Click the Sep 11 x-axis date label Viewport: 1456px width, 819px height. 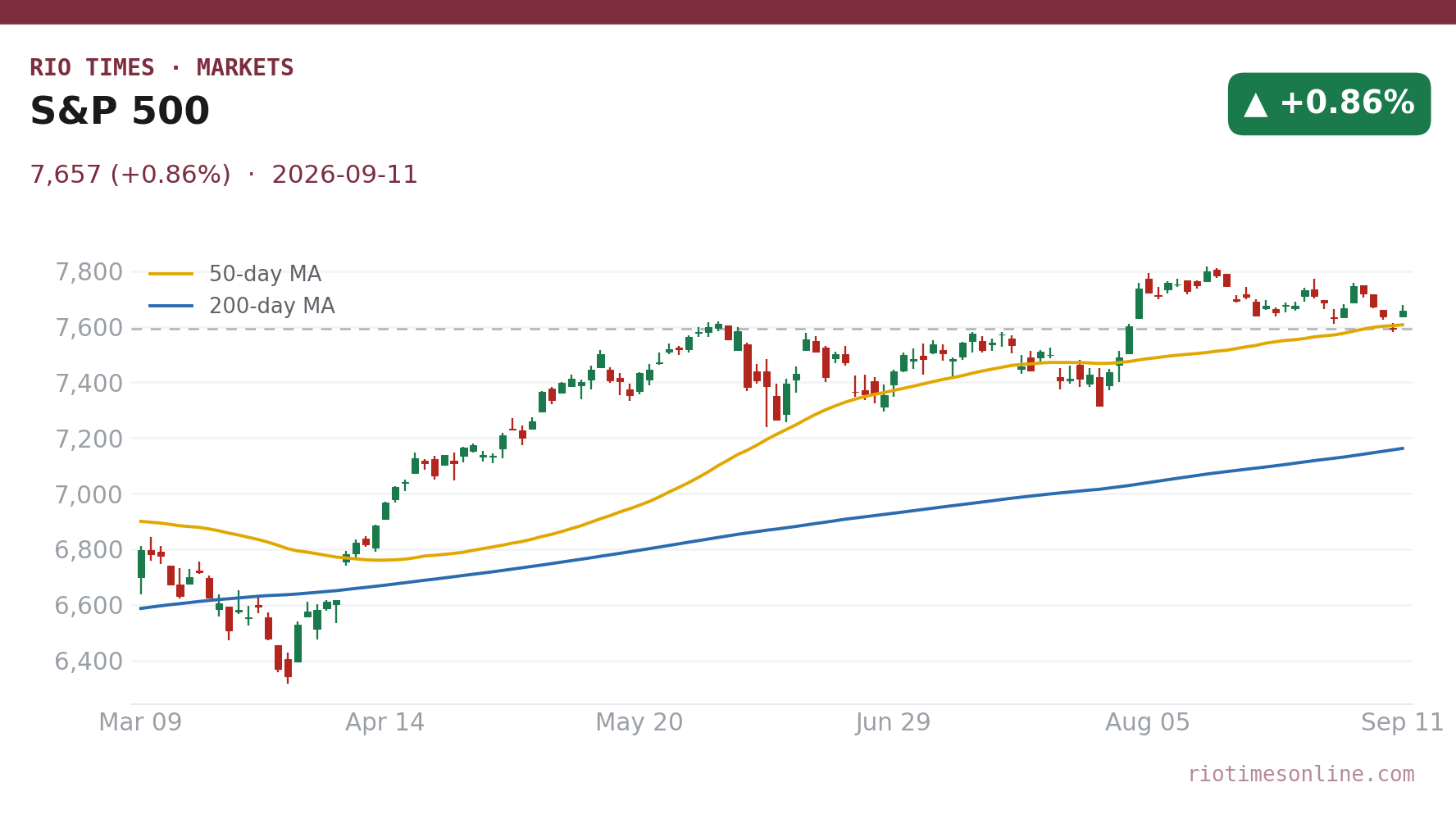1403,722
